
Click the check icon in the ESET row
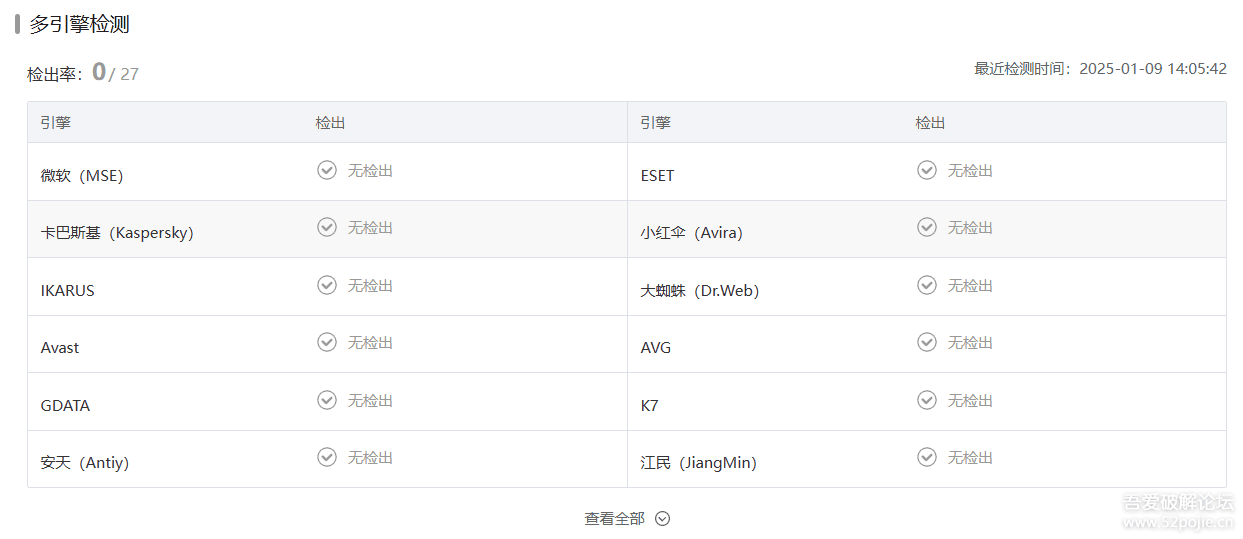click(927, 170)
